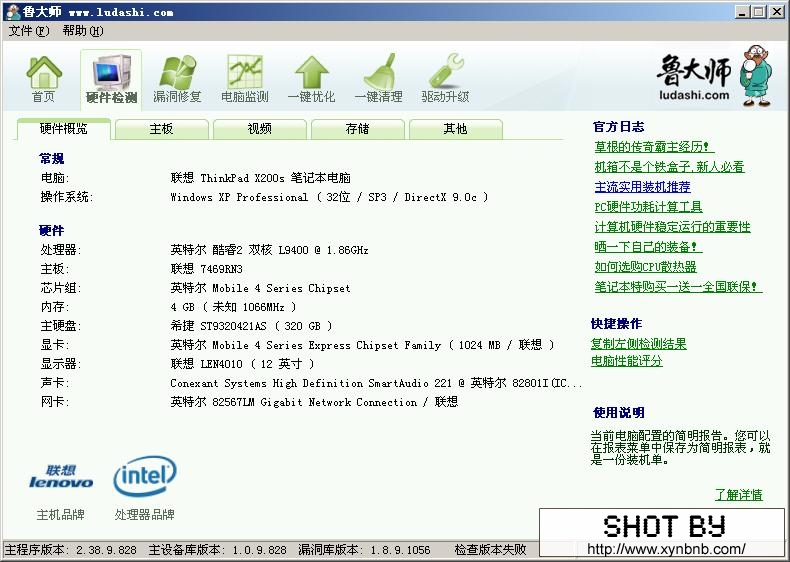Click display value 联想 LEN4010

[242, 364]
